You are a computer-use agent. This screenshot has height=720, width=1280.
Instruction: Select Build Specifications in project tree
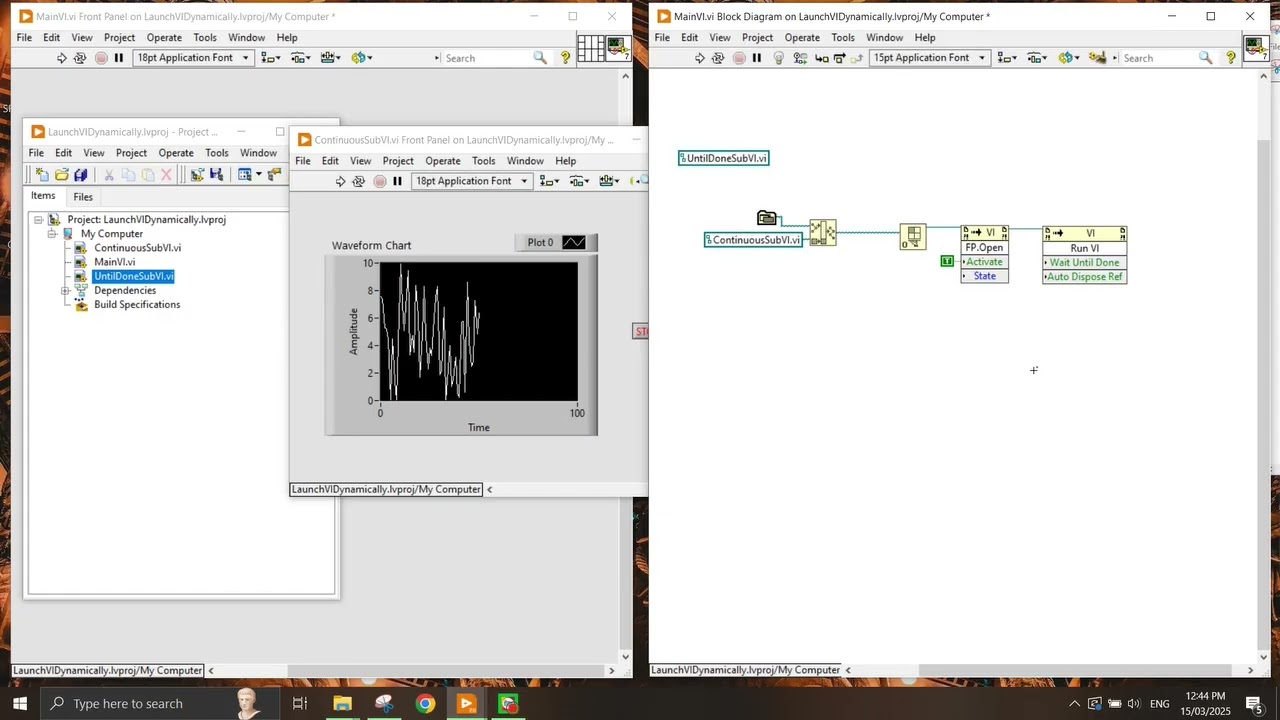coord(137,305)
